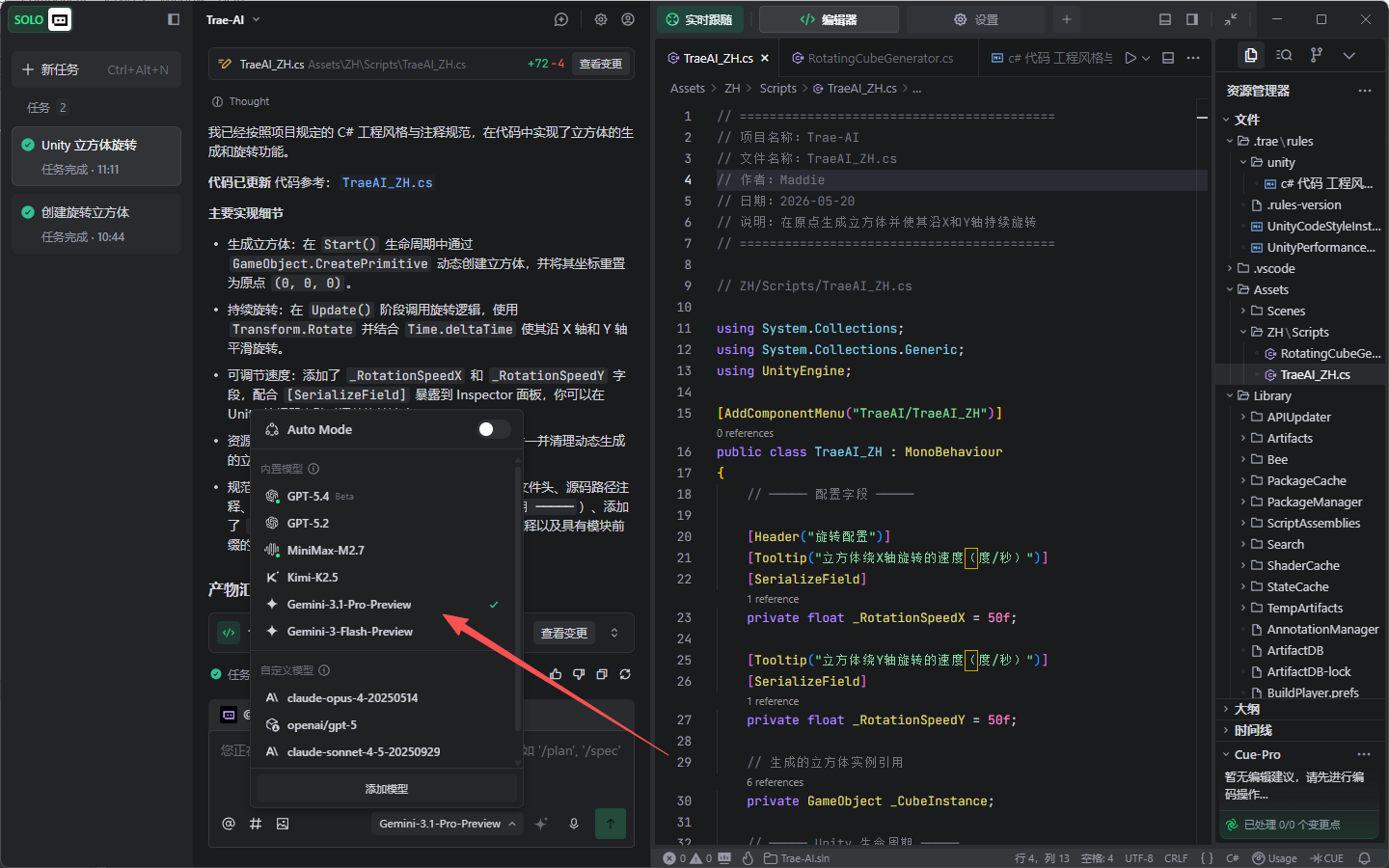The height and width of the screenshot is (868, 1389).
Task: Switch to the 编辑器 tab
Action: click(829, 19)
